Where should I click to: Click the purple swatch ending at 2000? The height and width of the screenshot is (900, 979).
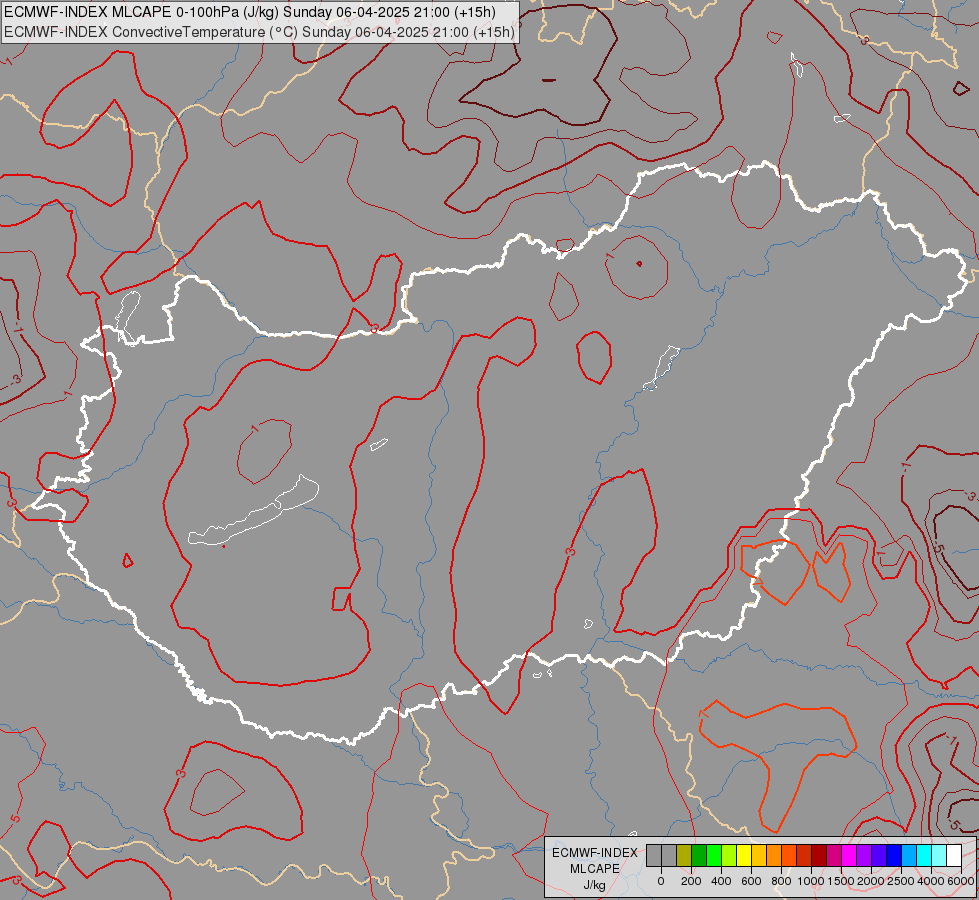pyautogui.click(x=864, y=855)
